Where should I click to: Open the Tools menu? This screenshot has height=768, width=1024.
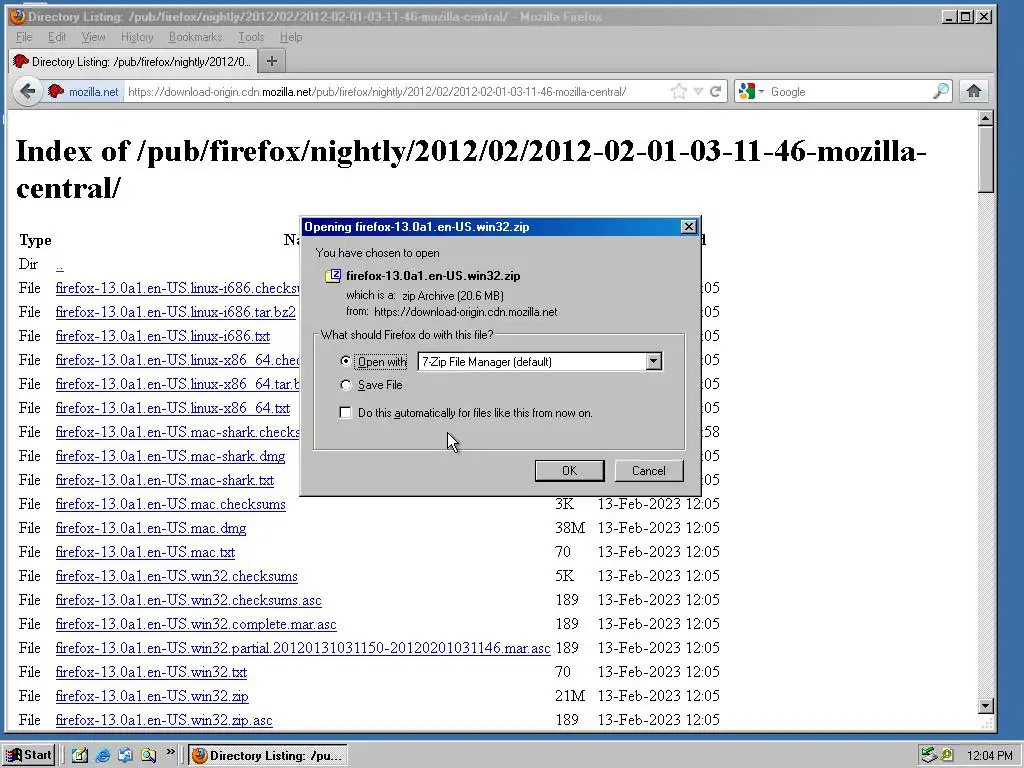point(251,37)
